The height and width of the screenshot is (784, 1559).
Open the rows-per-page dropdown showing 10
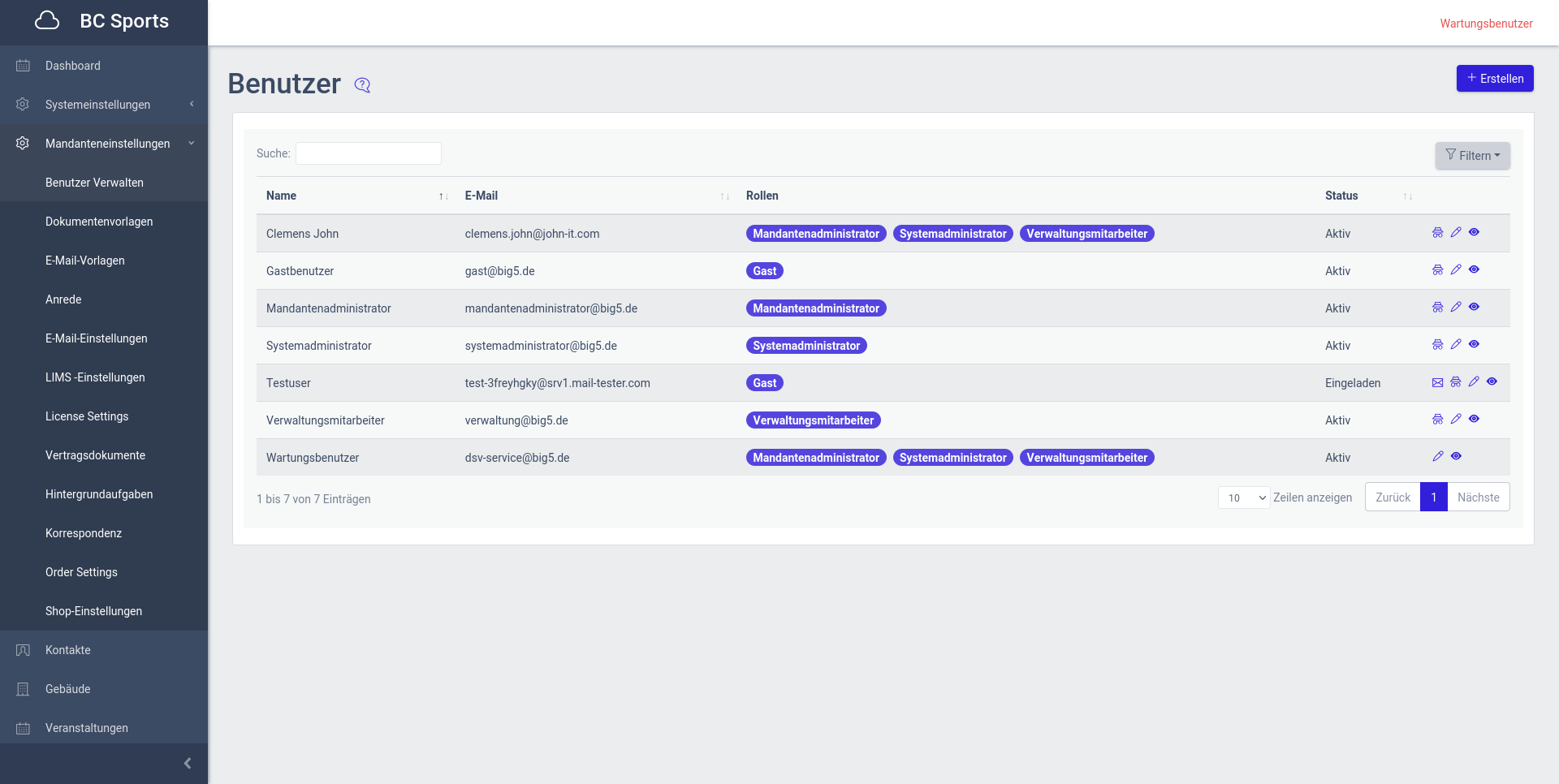click(x=1243, y=498)
